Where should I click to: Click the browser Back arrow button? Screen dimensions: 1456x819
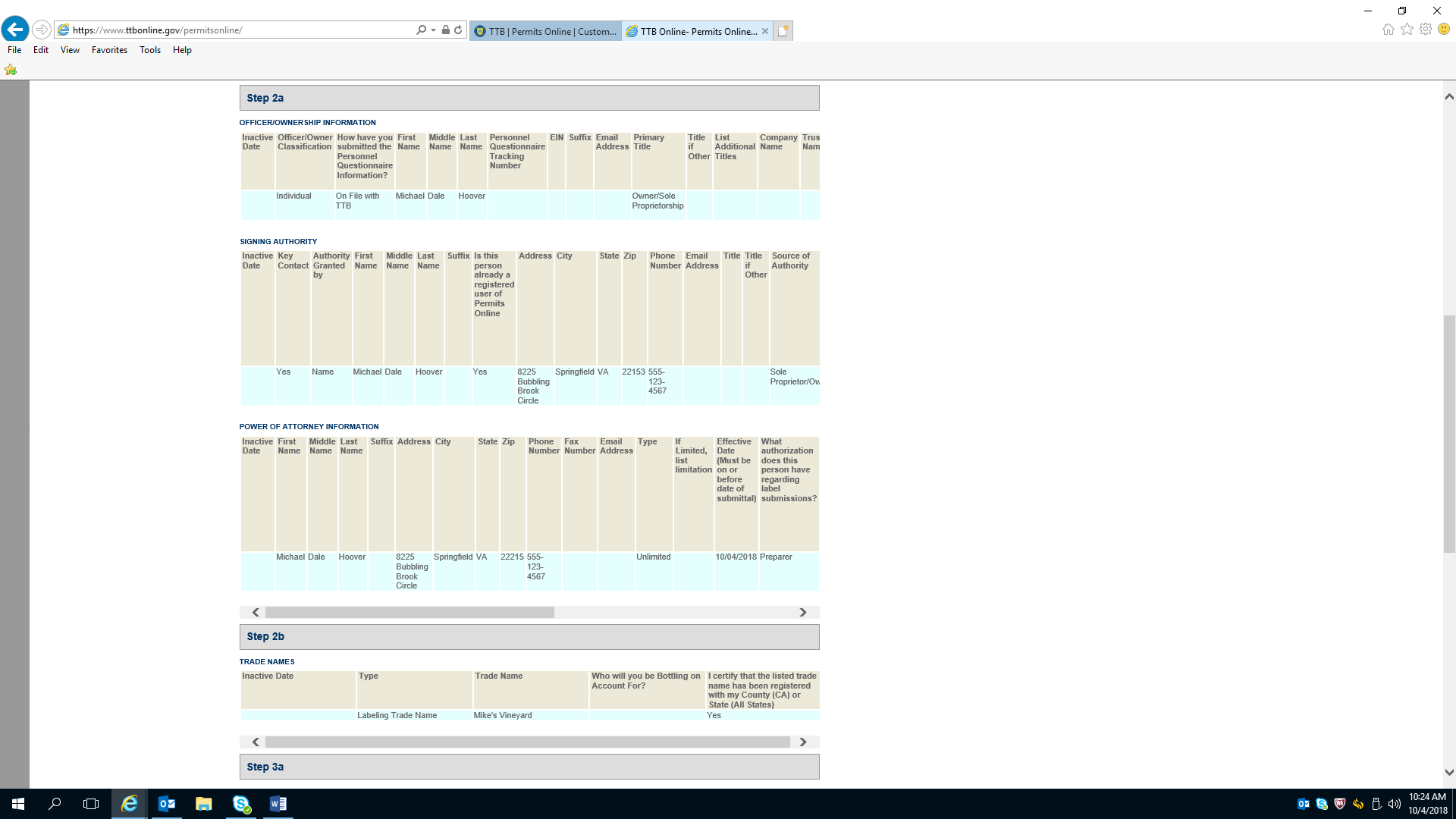pyautogui.click(x=15, y=30)
